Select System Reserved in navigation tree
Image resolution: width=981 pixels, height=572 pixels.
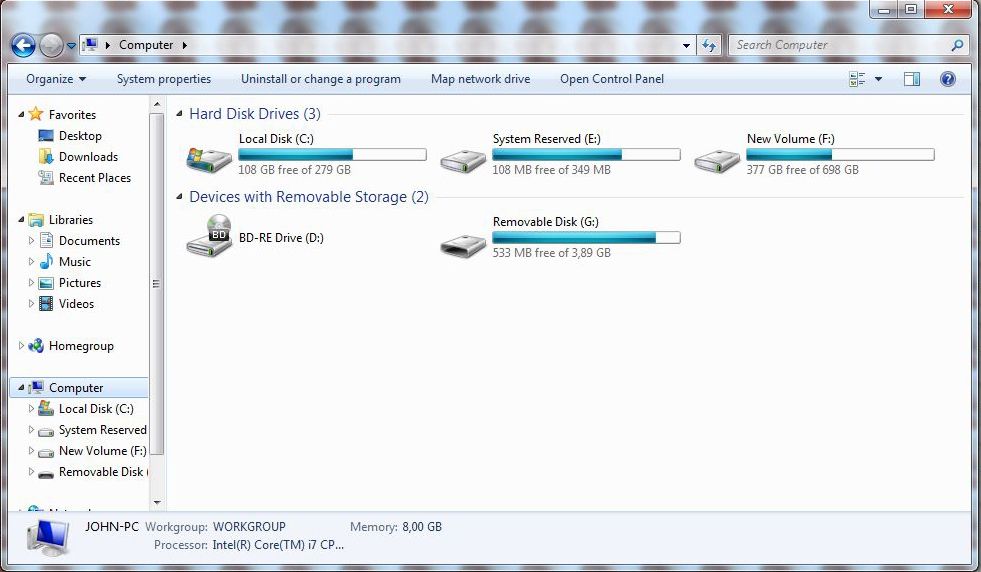(x=103, y=430)
